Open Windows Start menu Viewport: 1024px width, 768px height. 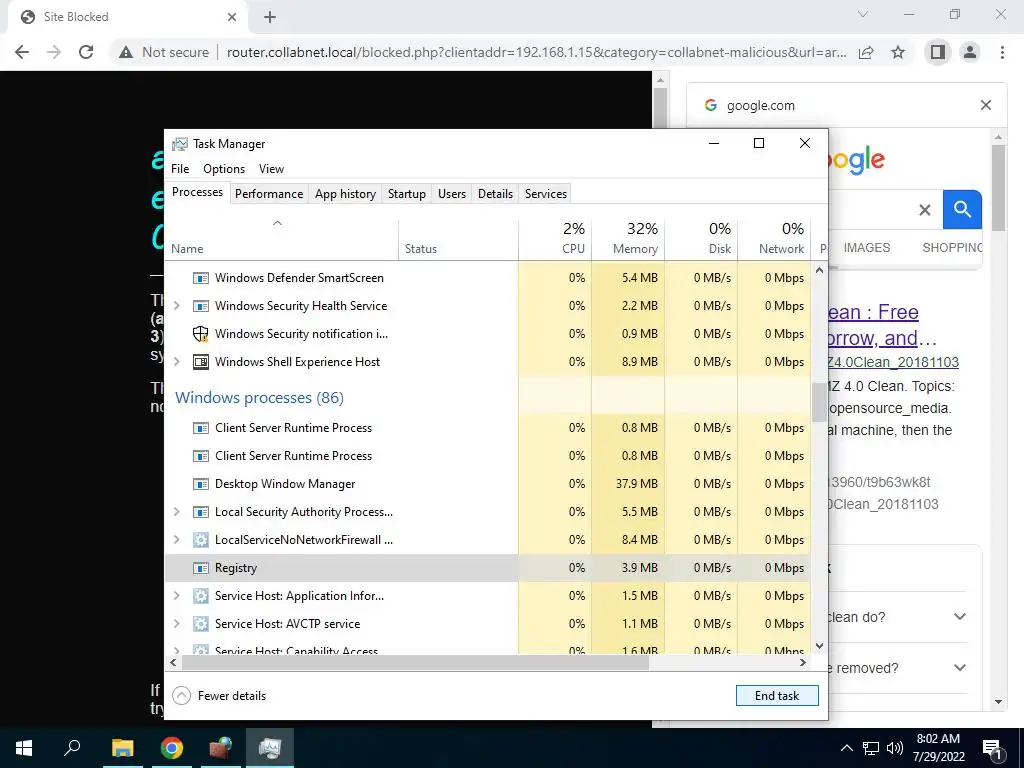tap(24, 748)
